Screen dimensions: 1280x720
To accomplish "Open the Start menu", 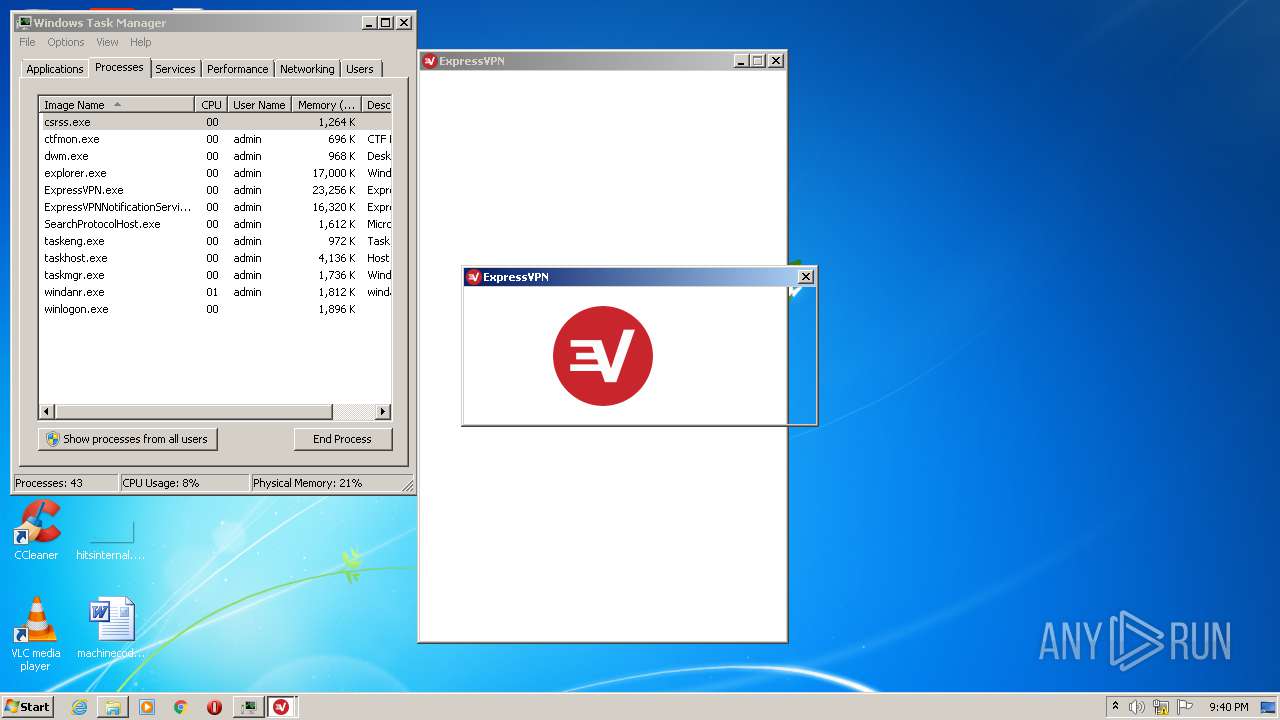I will click(x=27, y=706).
